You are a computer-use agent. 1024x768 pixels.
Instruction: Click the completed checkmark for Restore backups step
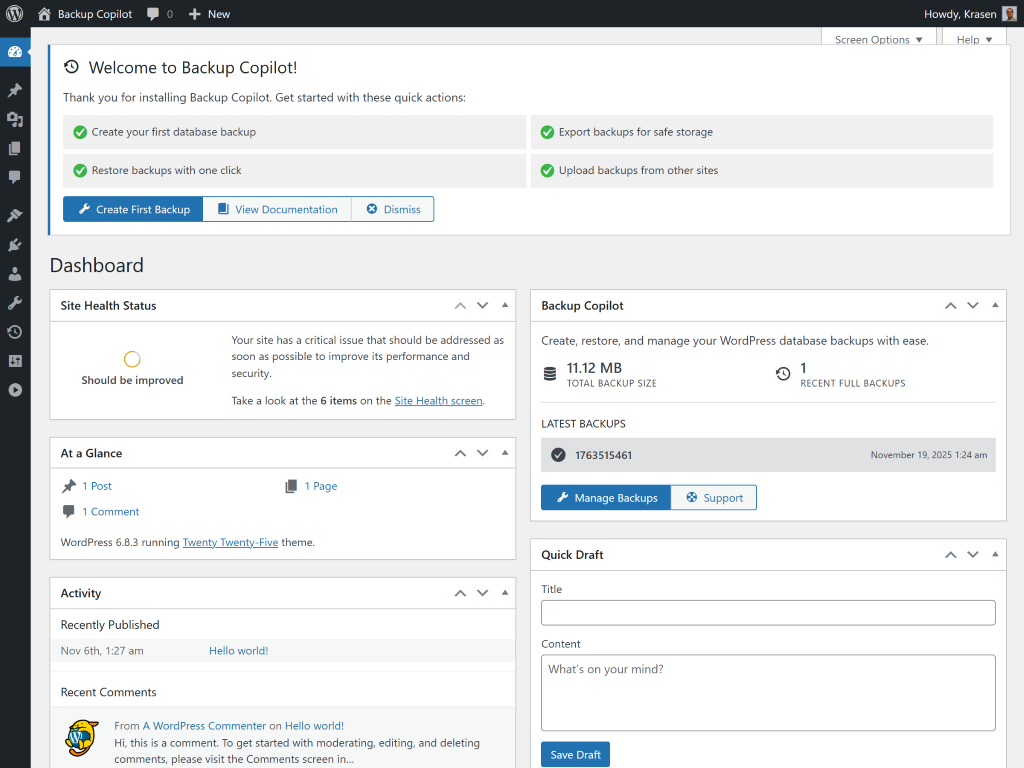pyautogui.click(x=80, y=170)
